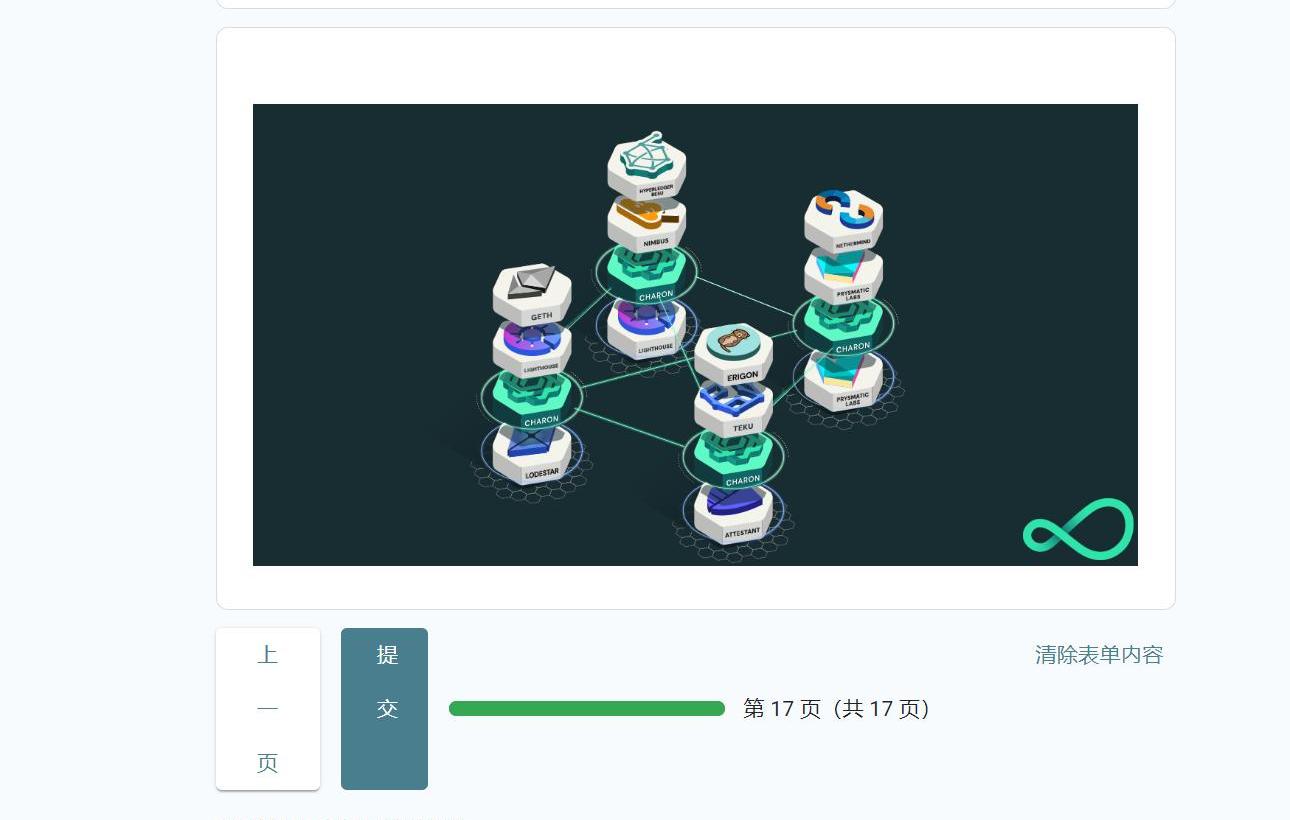This screenshot has height=820, width=1290.
Task: Click the green infinity logo
Action: (x=1078, y=526)
